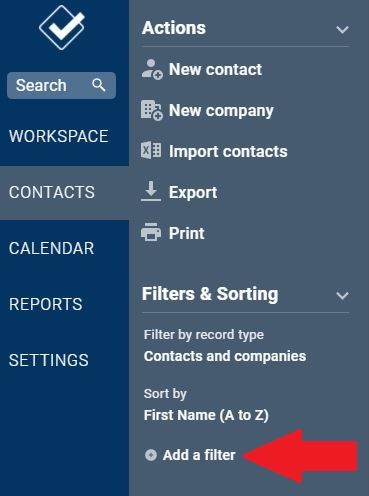Open the SETTINGS section
This screenshot has height=496, width=369.
pyautogui.click(x=49, y=360)
